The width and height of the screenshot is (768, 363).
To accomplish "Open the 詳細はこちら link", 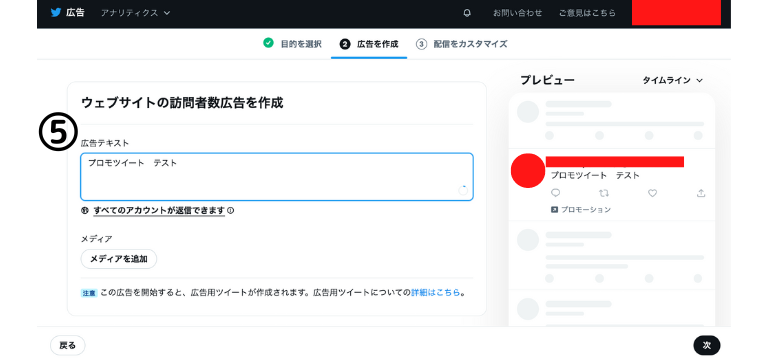I will [435, 292].
